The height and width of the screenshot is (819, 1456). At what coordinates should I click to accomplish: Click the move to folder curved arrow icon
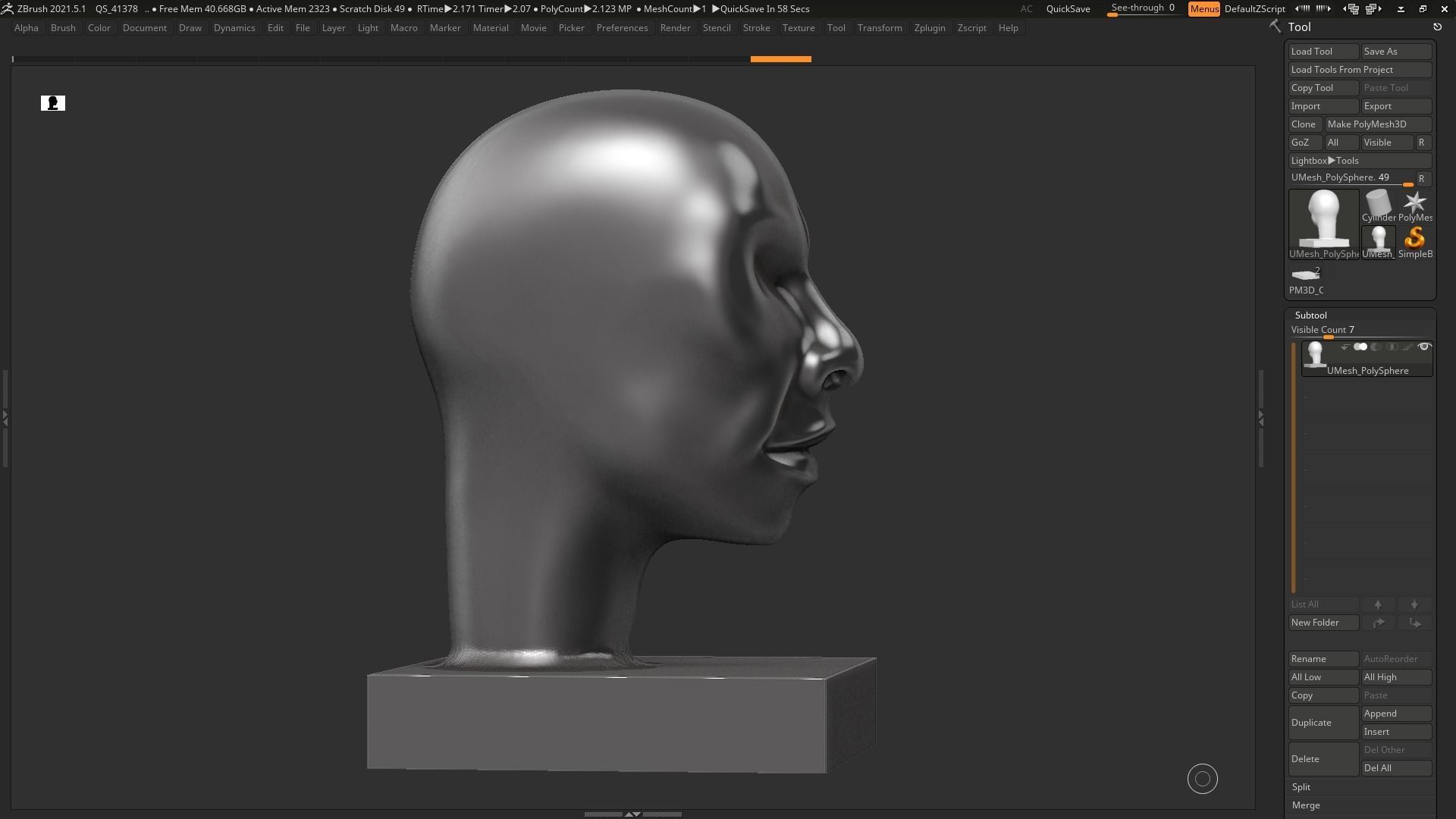[1378, 623]
